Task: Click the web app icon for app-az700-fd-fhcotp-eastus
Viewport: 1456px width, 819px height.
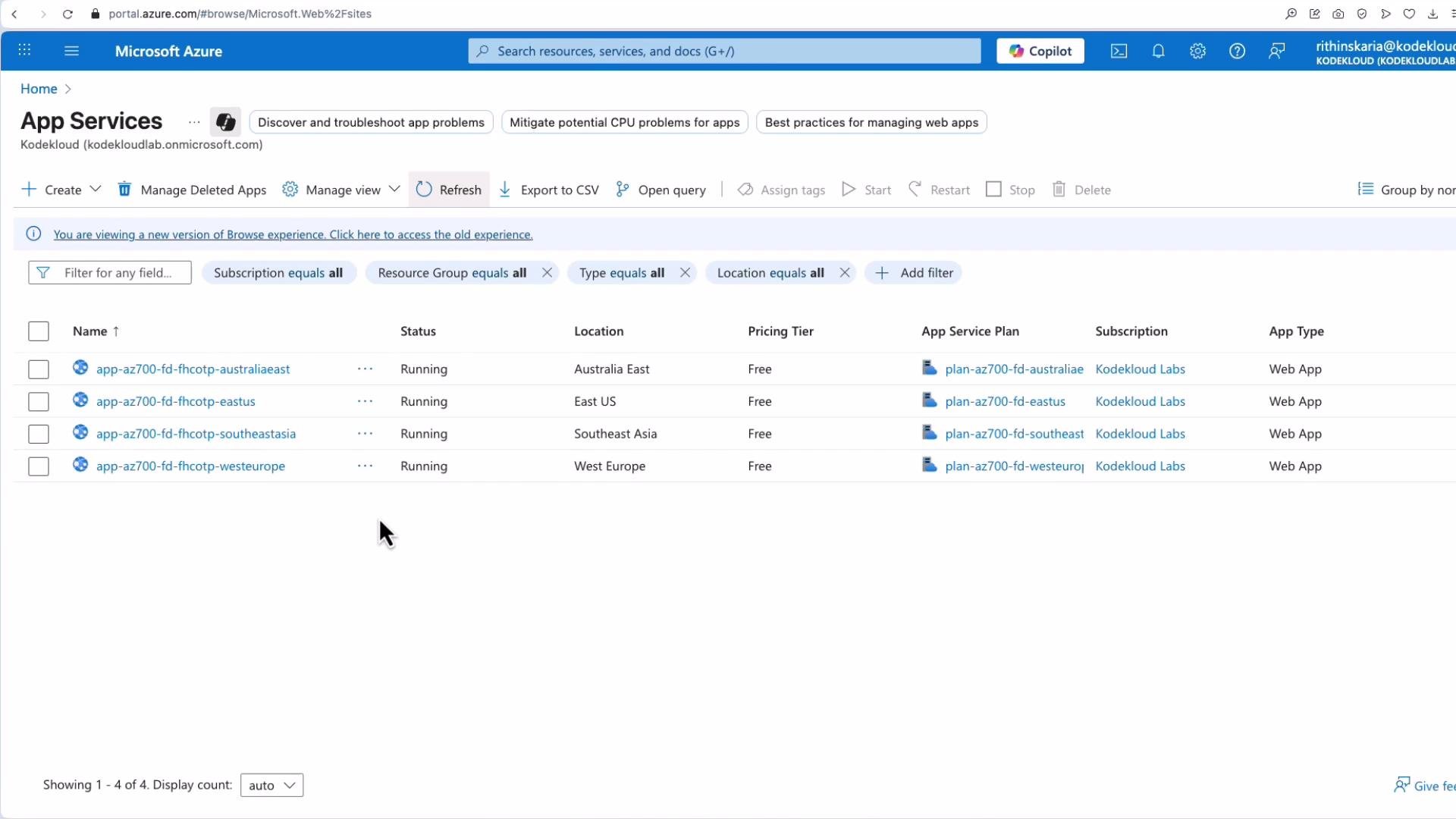Action: (80, 400)
